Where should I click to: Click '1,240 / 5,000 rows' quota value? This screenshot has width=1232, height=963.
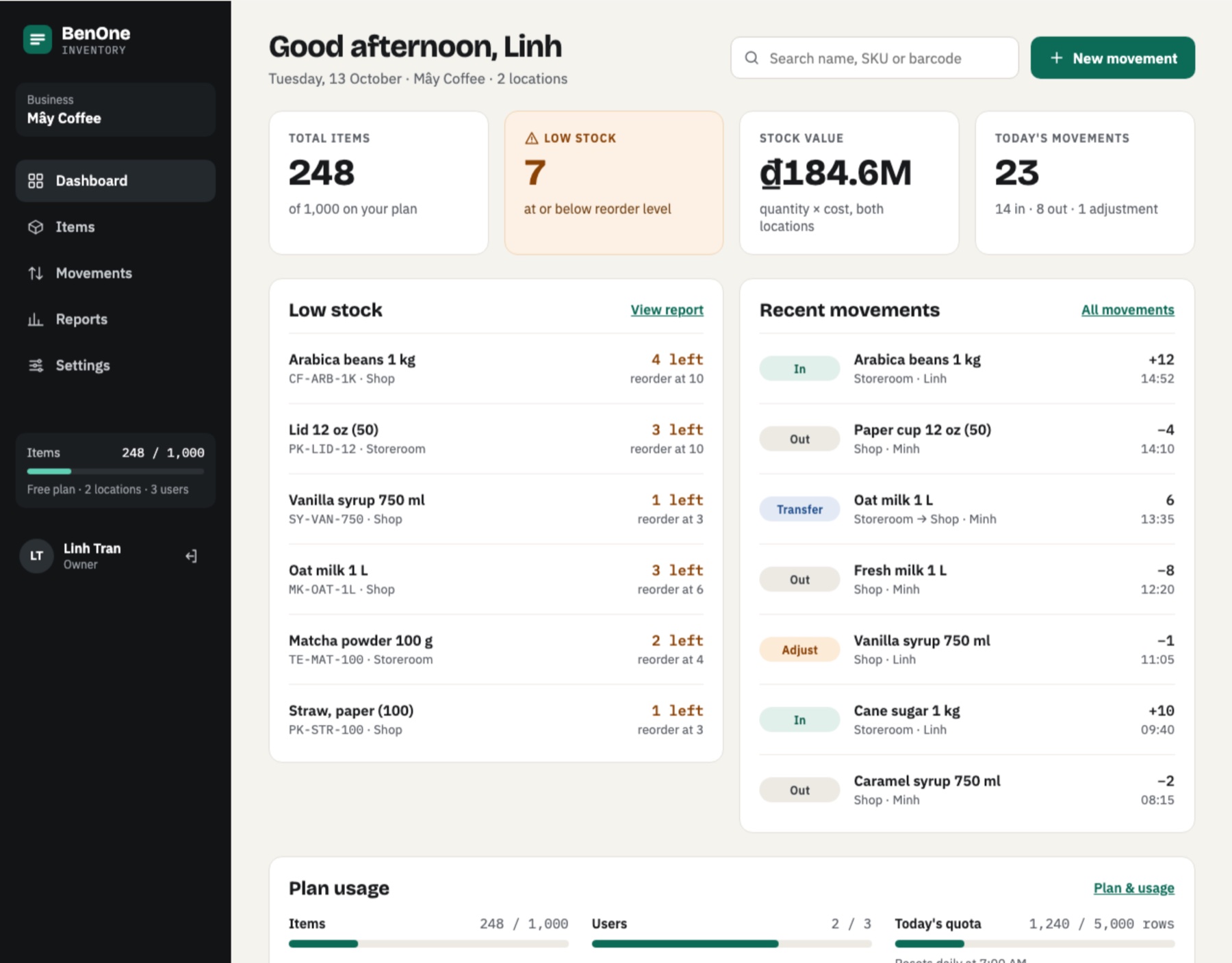pyautogui.click(x=1101, y=924)
